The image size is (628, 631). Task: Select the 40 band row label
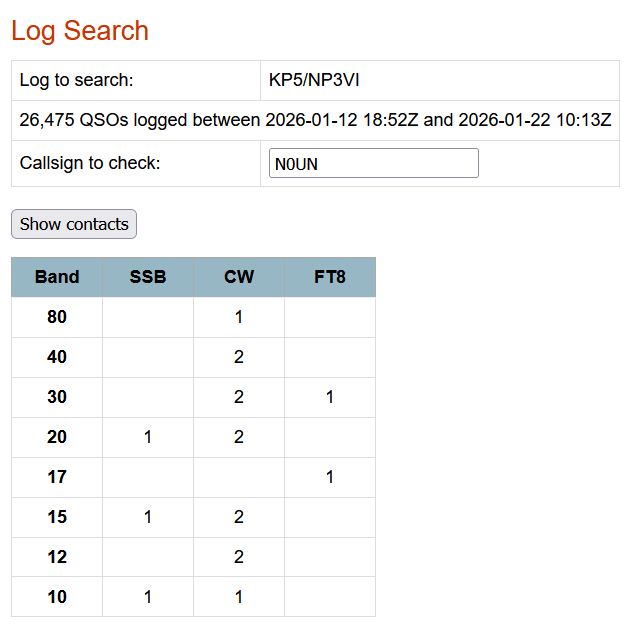pos(57,357)
